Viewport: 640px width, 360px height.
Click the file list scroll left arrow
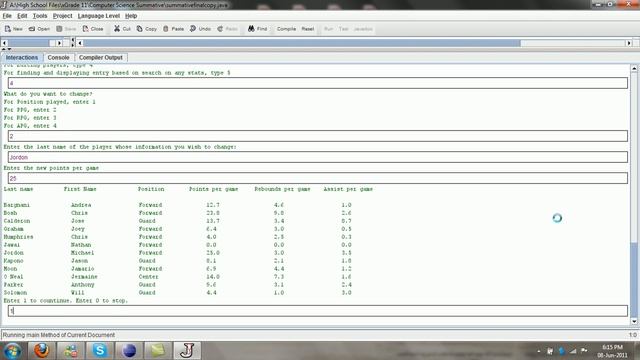4,43
